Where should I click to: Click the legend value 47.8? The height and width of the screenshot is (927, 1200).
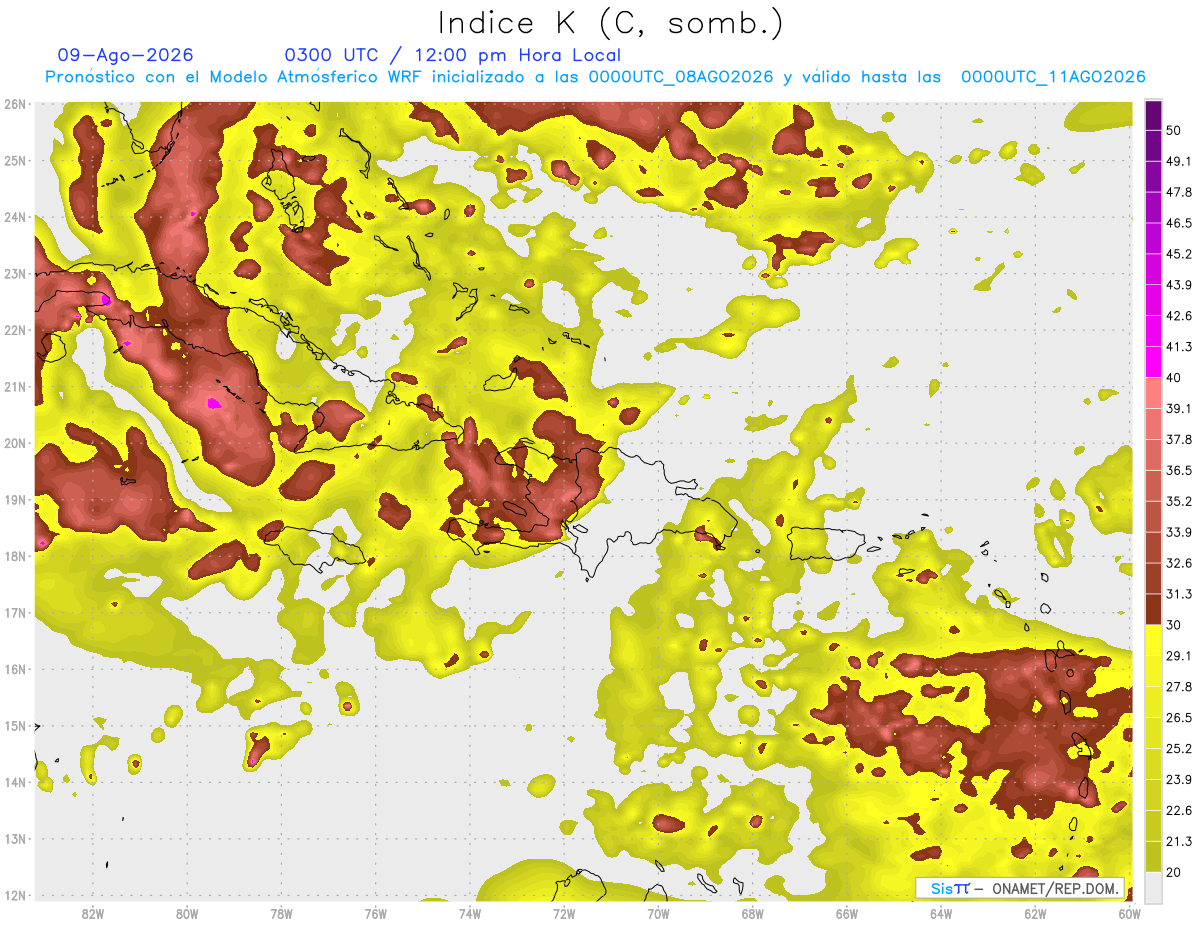(1179, 193)
